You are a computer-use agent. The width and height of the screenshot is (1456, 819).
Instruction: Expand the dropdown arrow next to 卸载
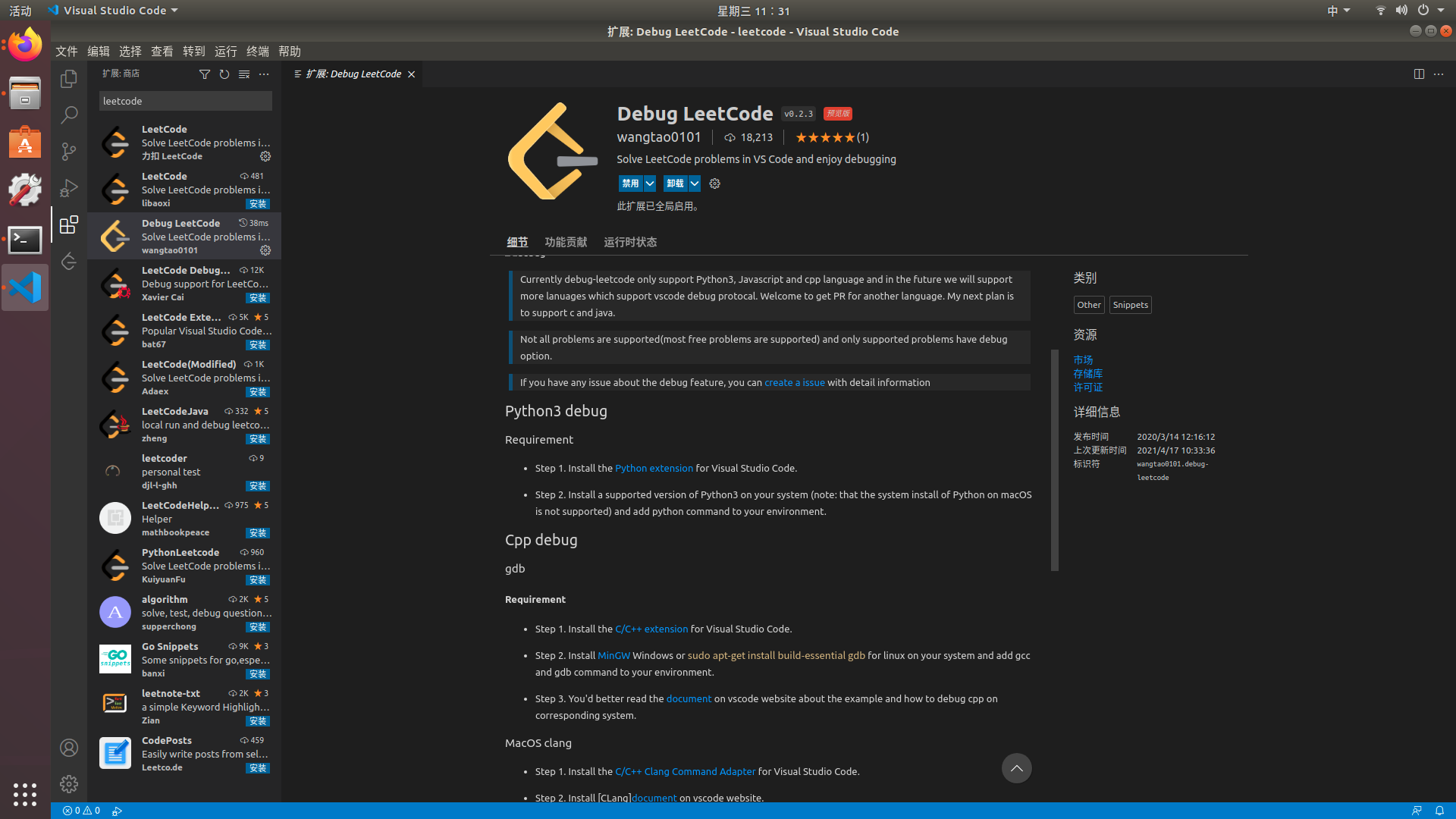click(x=695, y=184)
